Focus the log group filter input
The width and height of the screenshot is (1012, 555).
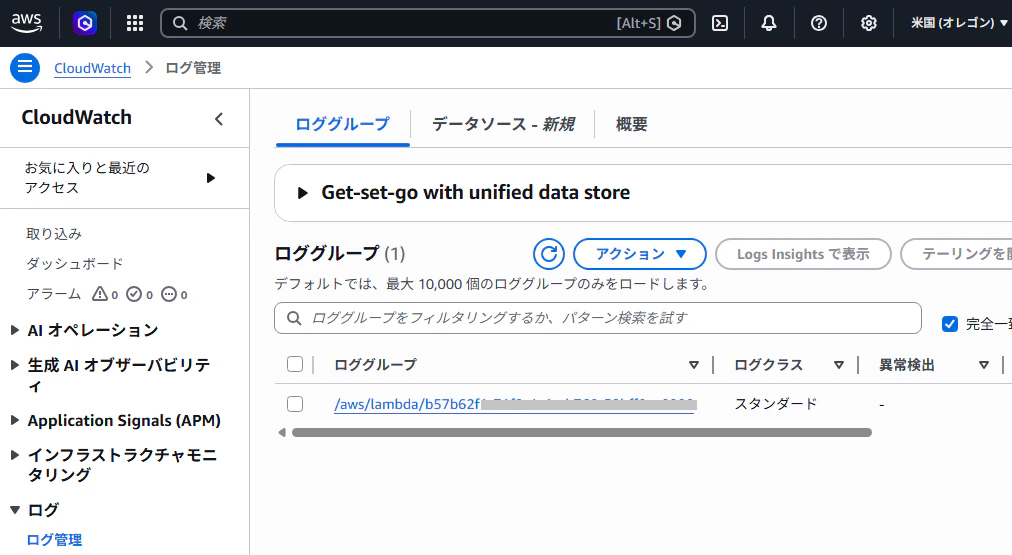(x=598, y=318)
